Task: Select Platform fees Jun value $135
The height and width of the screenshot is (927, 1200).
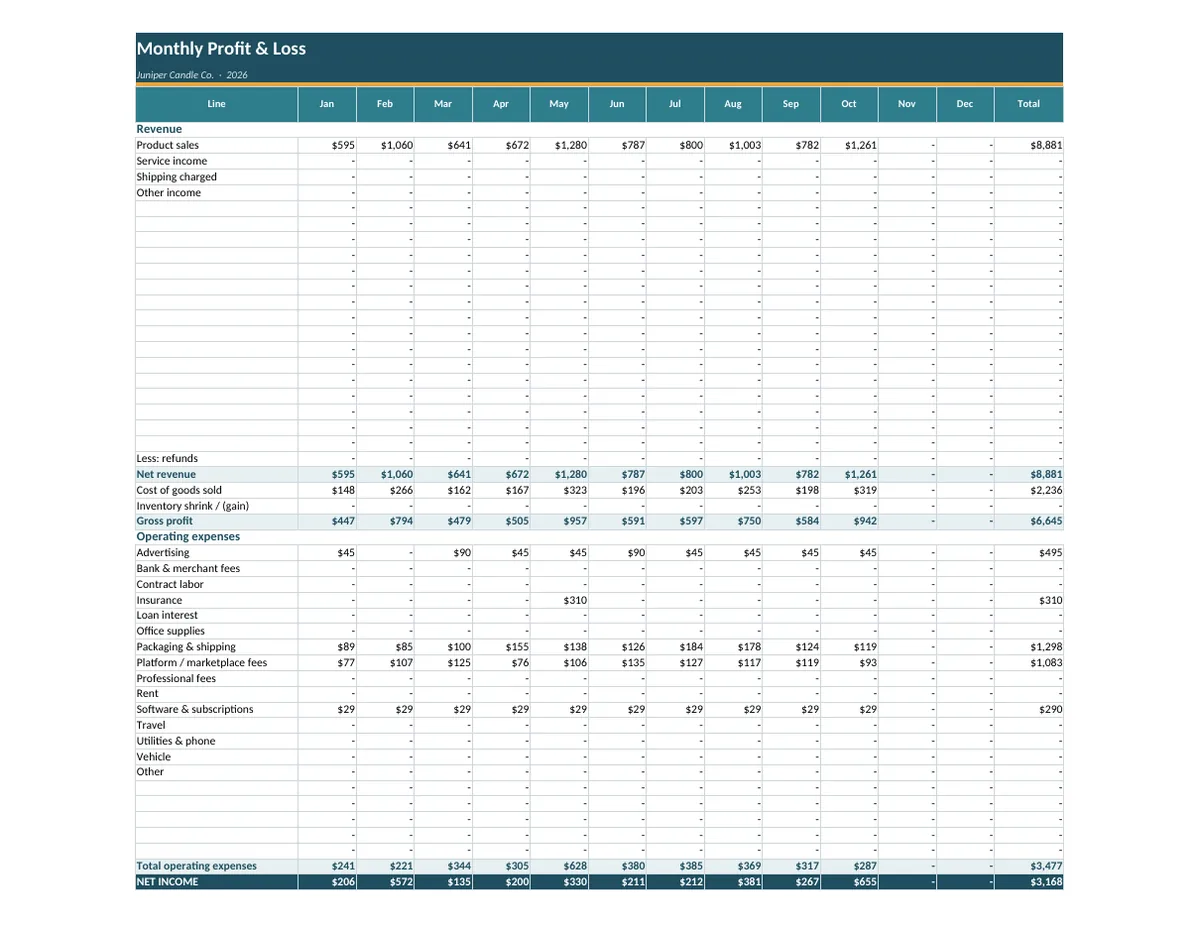Action: [x=633, y=662]
